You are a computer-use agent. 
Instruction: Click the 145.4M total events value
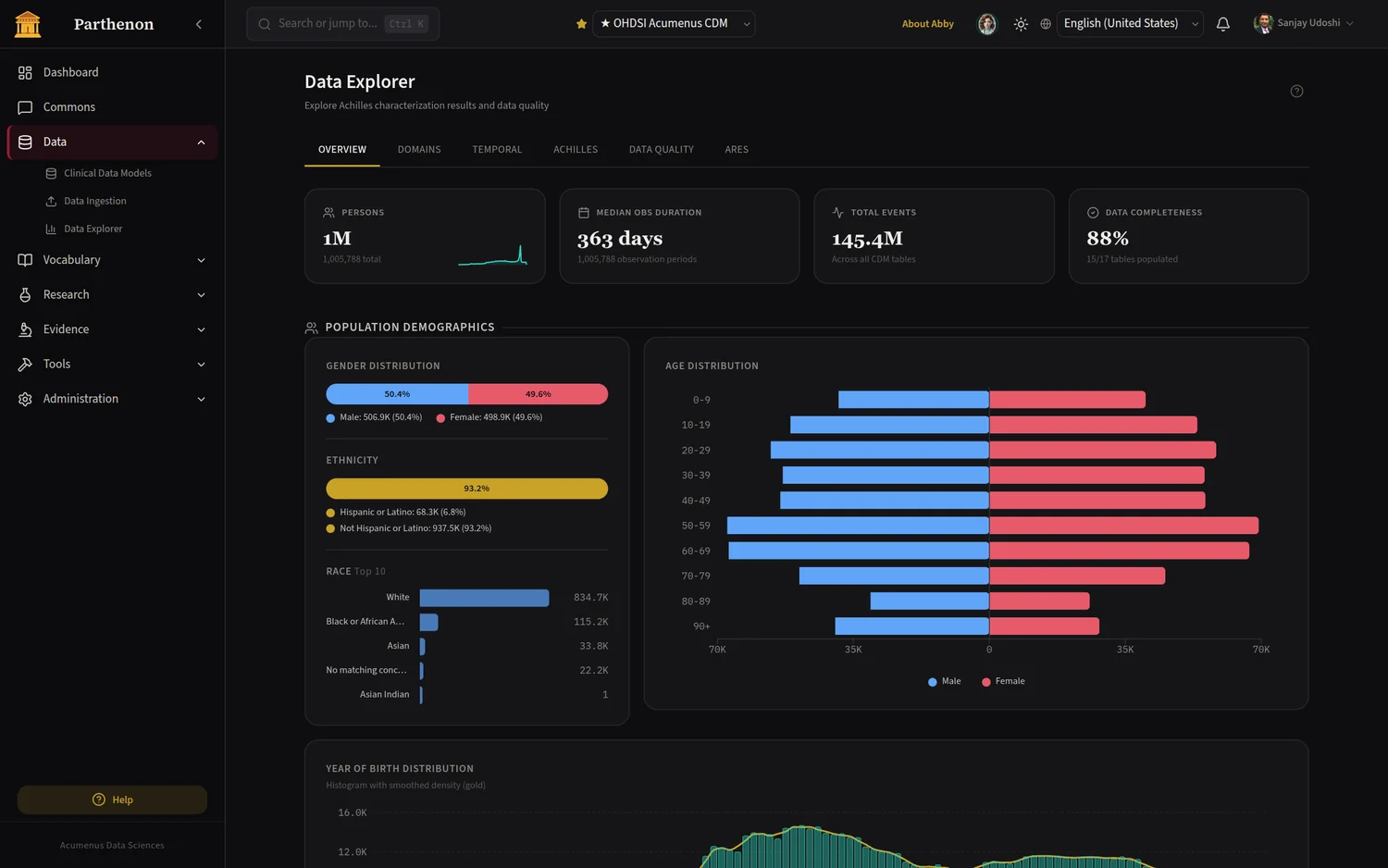click(x=867, y=239)
